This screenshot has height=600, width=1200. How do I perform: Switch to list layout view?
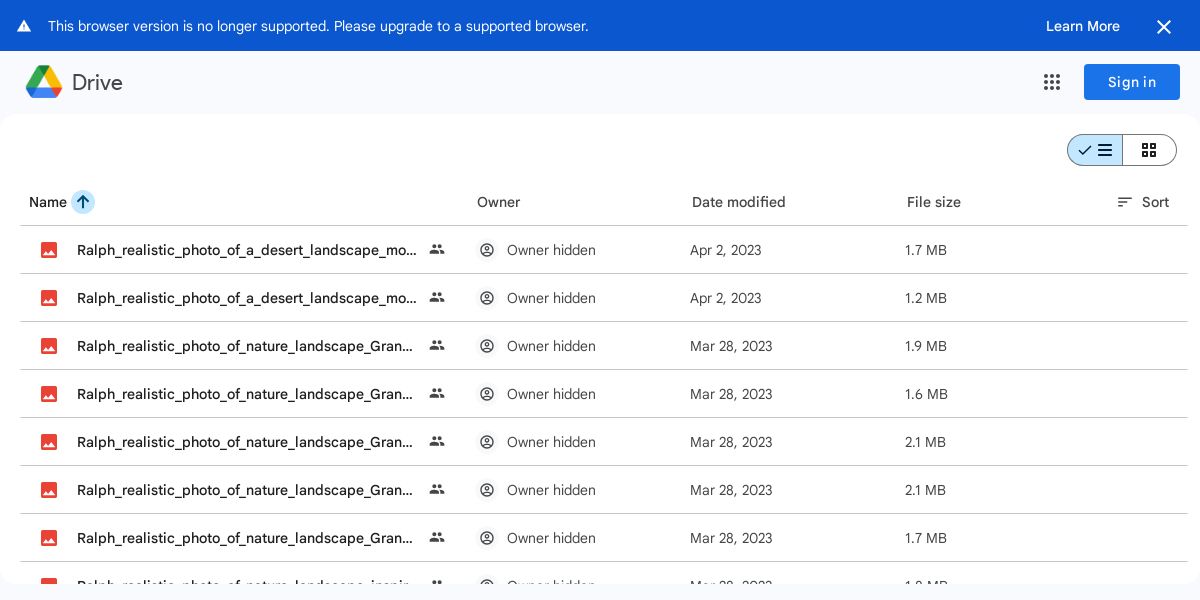pos(1095,150)
